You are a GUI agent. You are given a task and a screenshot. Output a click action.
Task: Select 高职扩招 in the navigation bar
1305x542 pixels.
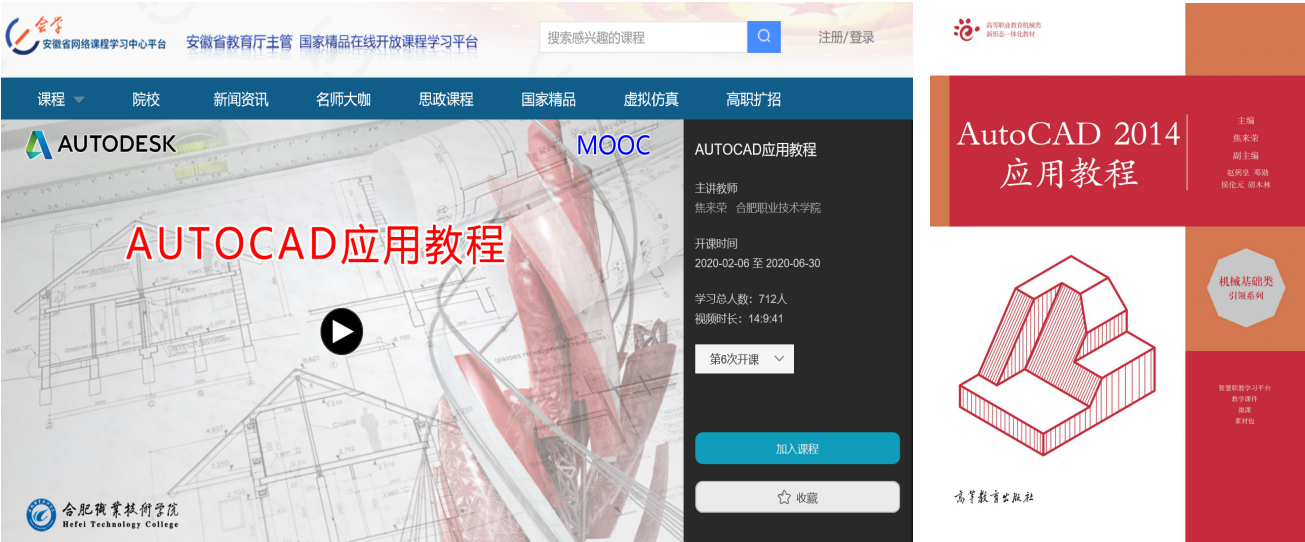click(x=753, y=99)
